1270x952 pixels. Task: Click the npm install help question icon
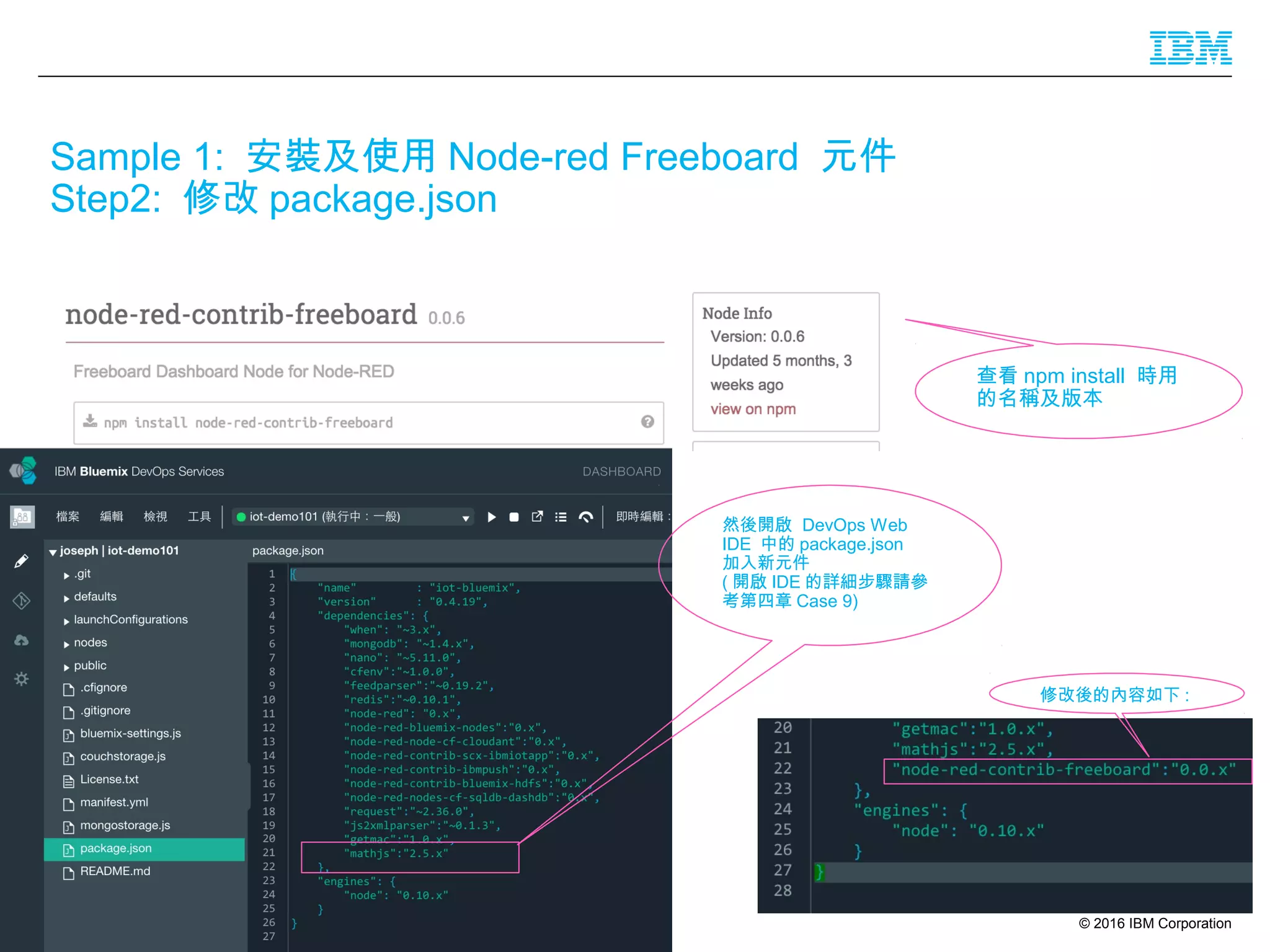tap(647, 421)
